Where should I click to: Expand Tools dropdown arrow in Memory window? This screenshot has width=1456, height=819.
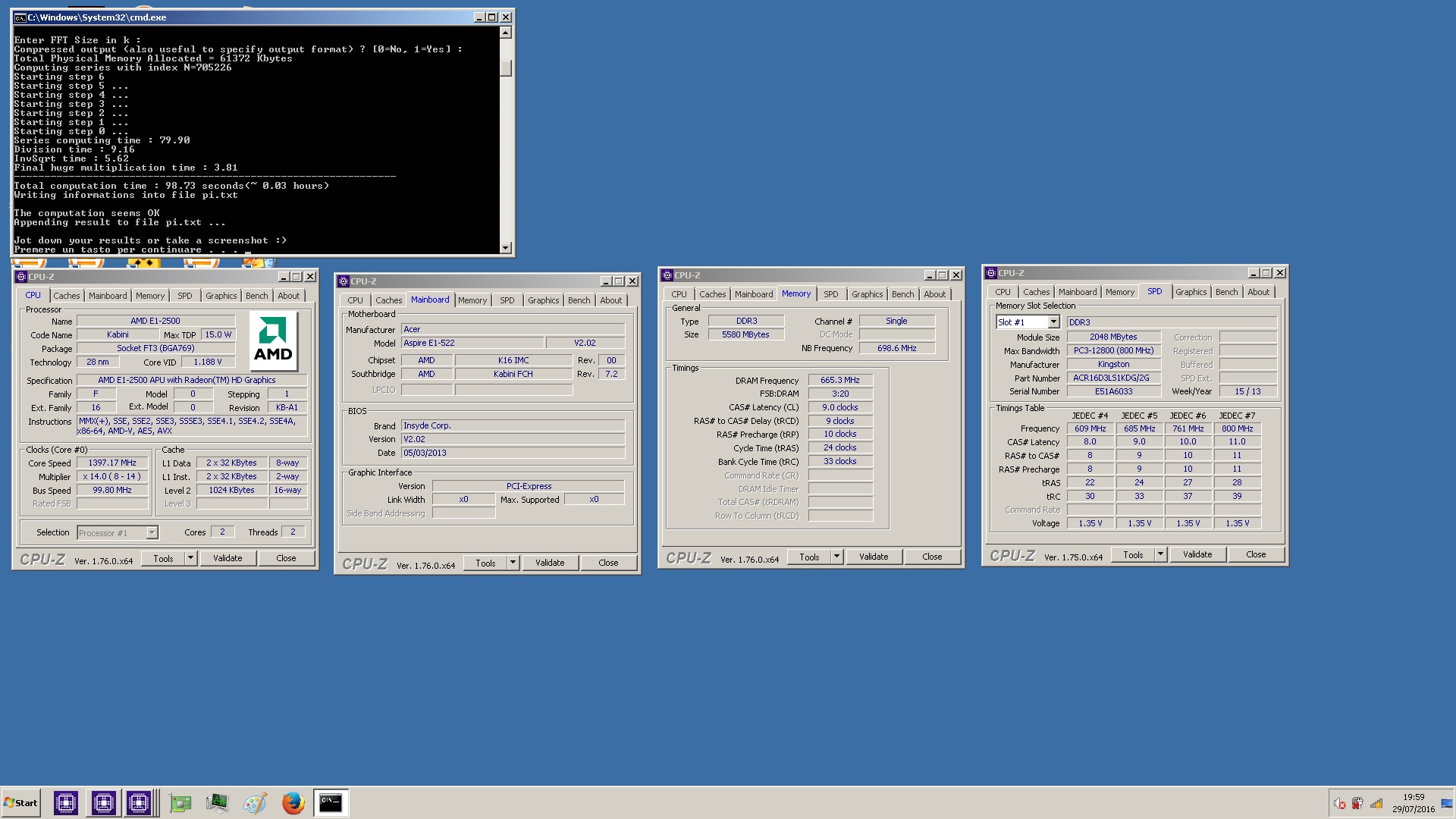tap(836, 557)
